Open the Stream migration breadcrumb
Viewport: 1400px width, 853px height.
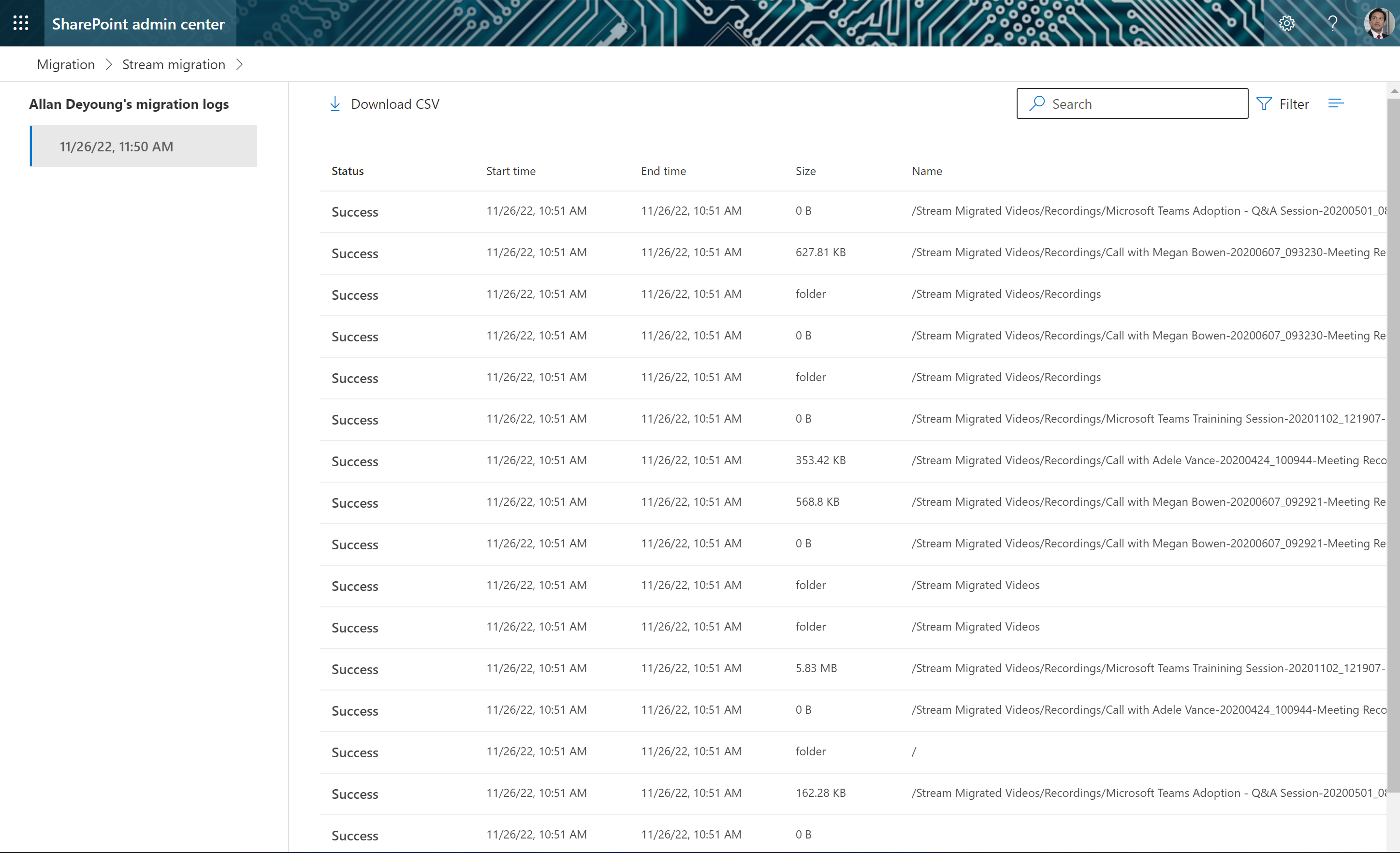(x=173, y=64)
